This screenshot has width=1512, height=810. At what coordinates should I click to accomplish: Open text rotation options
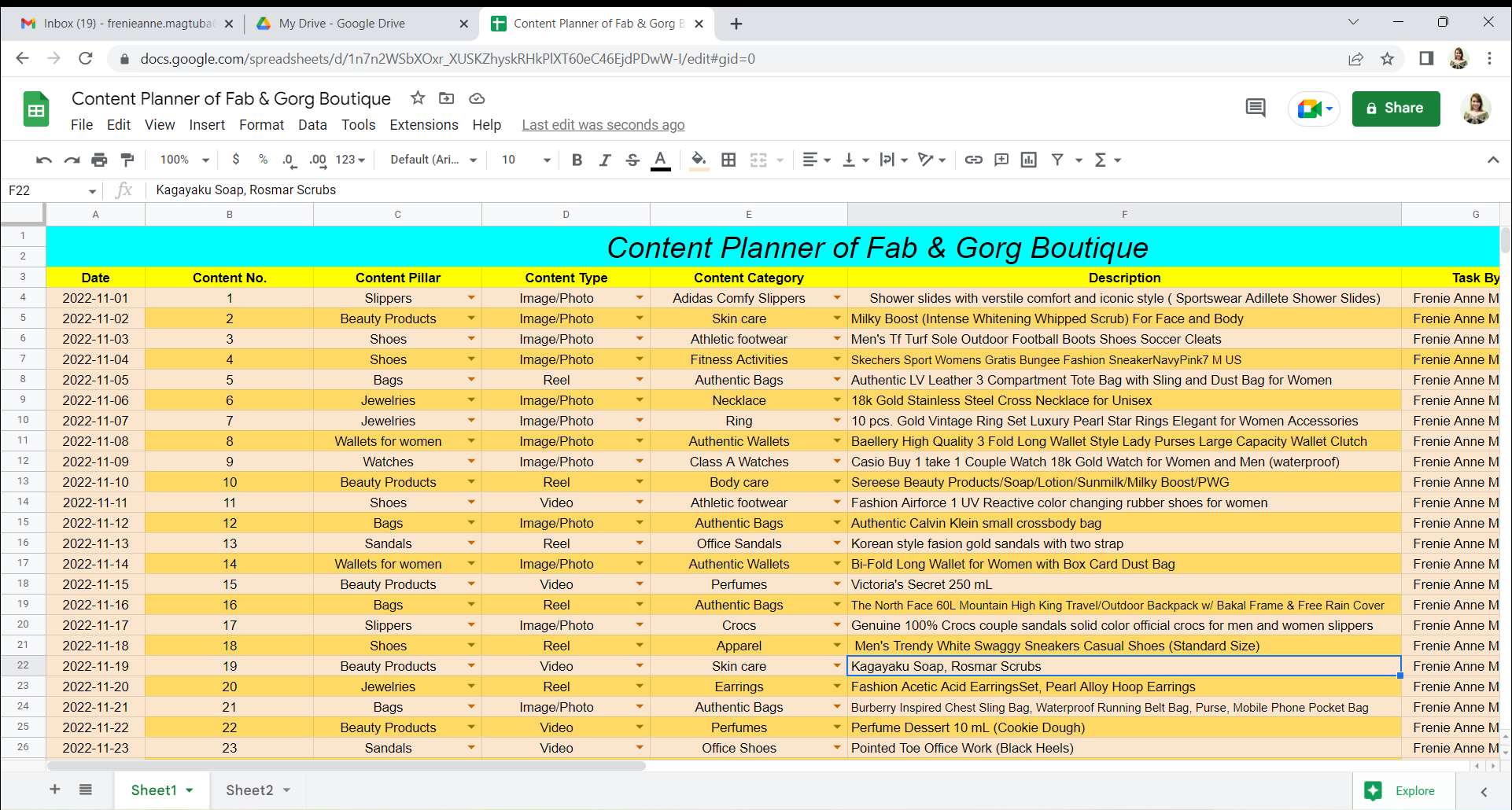point(931,160)
